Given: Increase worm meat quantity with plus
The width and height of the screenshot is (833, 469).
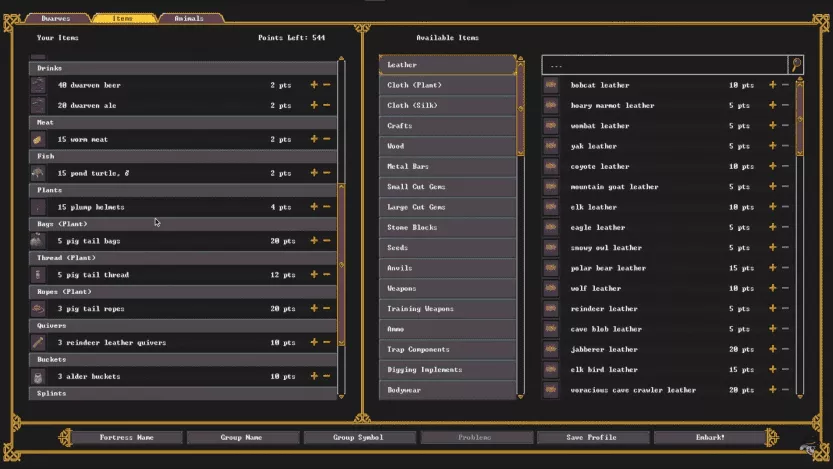Looking at the screenshot, I should point(314,139).
